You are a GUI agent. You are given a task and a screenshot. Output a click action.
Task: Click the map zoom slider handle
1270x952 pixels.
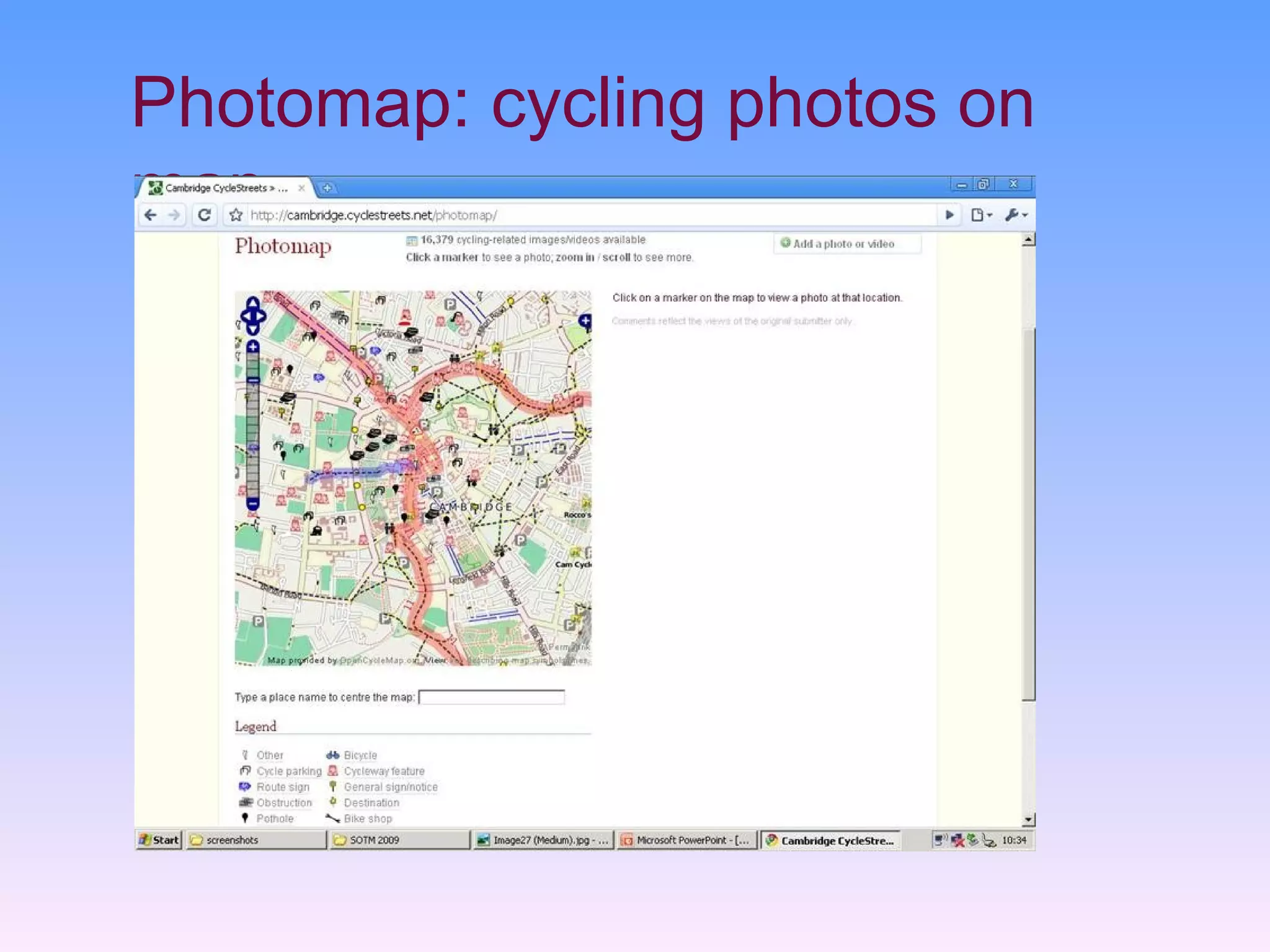click(253, 380)
